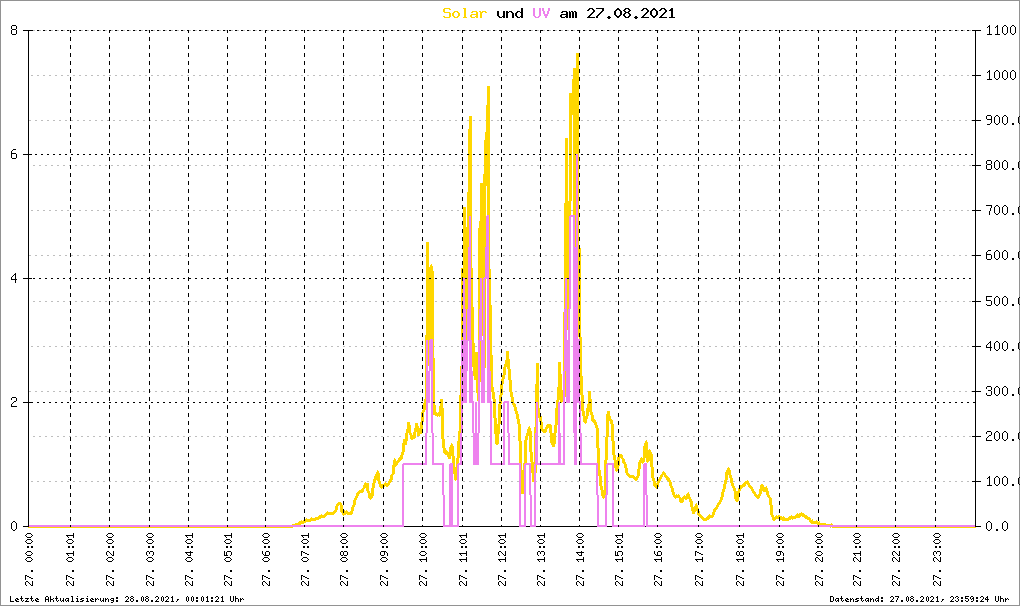Click left axis label '4'

[x=14, y=278]
